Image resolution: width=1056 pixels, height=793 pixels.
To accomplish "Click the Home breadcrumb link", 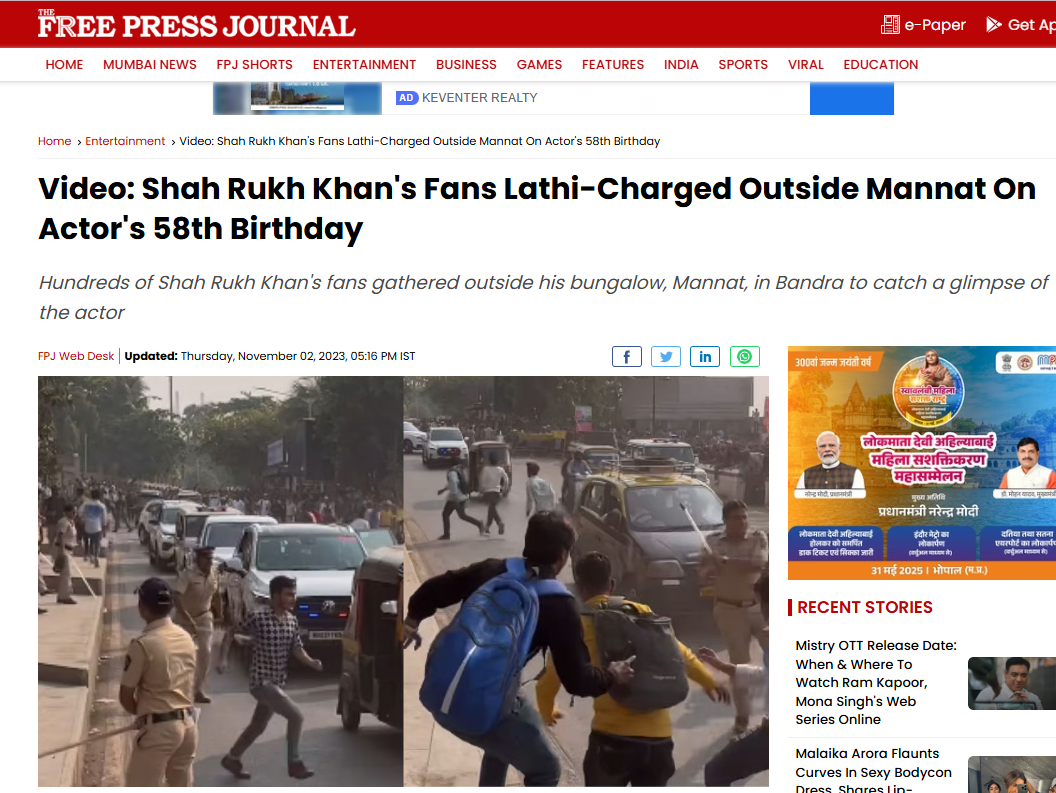I will 55,141.
